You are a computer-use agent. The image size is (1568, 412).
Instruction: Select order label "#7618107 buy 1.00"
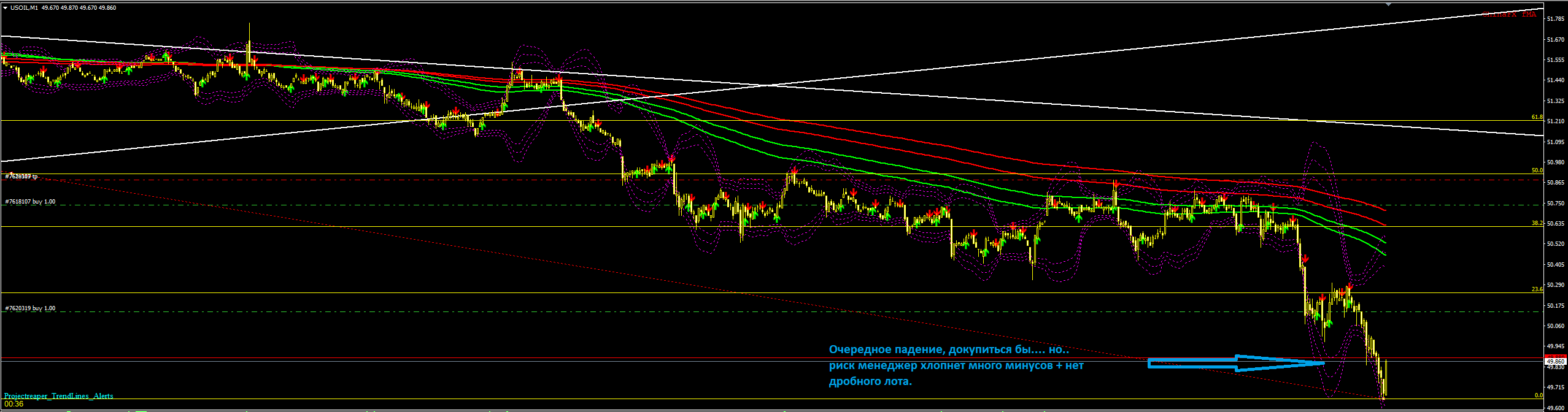[30, 202]
